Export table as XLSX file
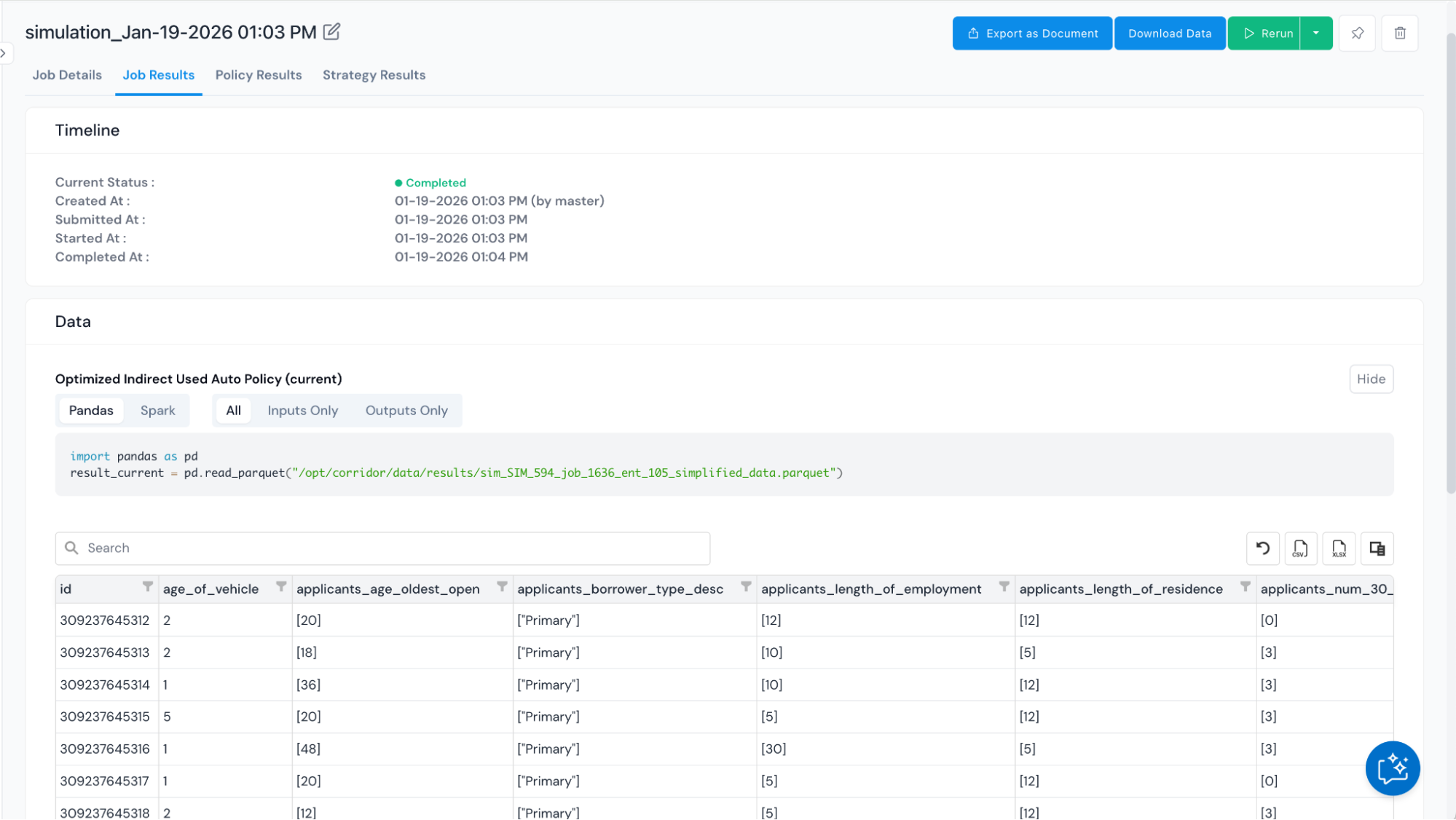1456x820 pixels. coord(1339,548)
